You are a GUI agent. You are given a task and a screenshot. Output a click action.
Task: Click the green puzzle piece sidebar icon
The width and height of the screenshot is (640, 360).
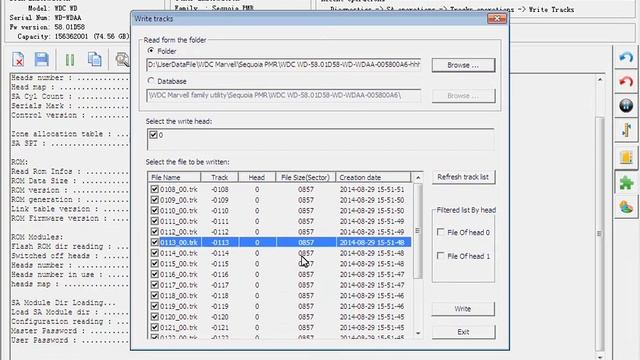[x=626, y=182]
